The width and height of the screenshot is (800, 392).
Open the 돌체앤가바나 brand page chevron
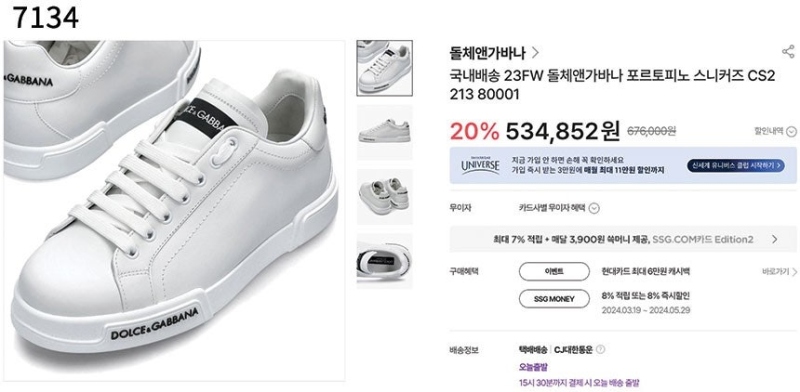[x=535, y=53]
